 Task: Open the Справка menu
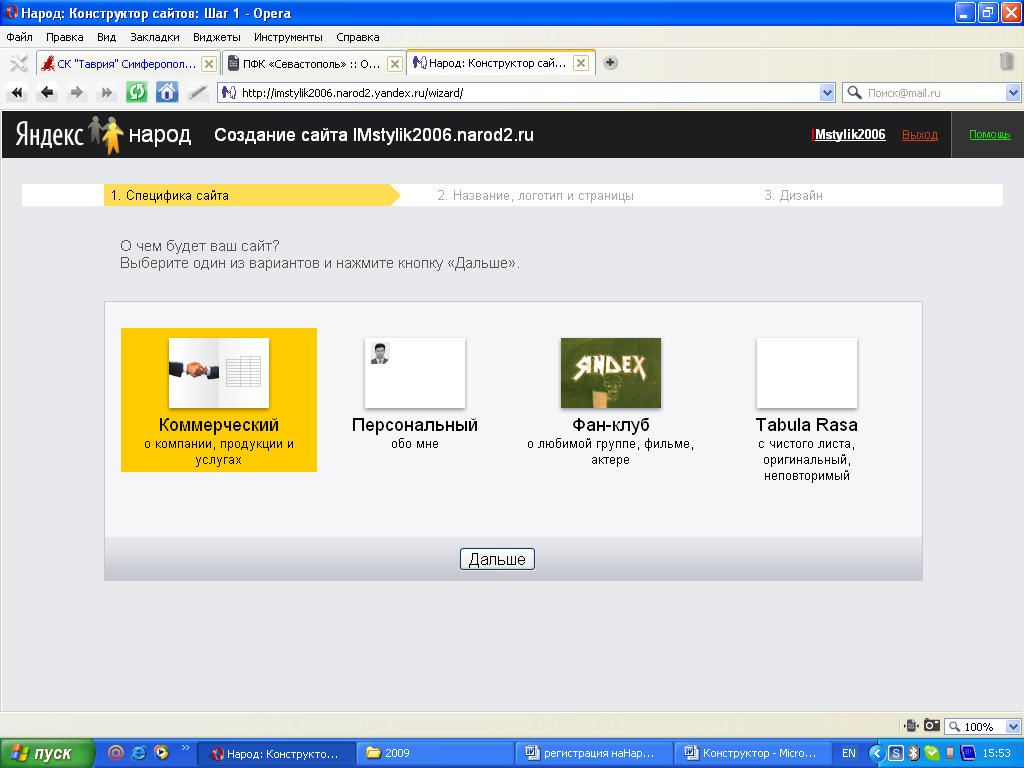tap(358, 37)
